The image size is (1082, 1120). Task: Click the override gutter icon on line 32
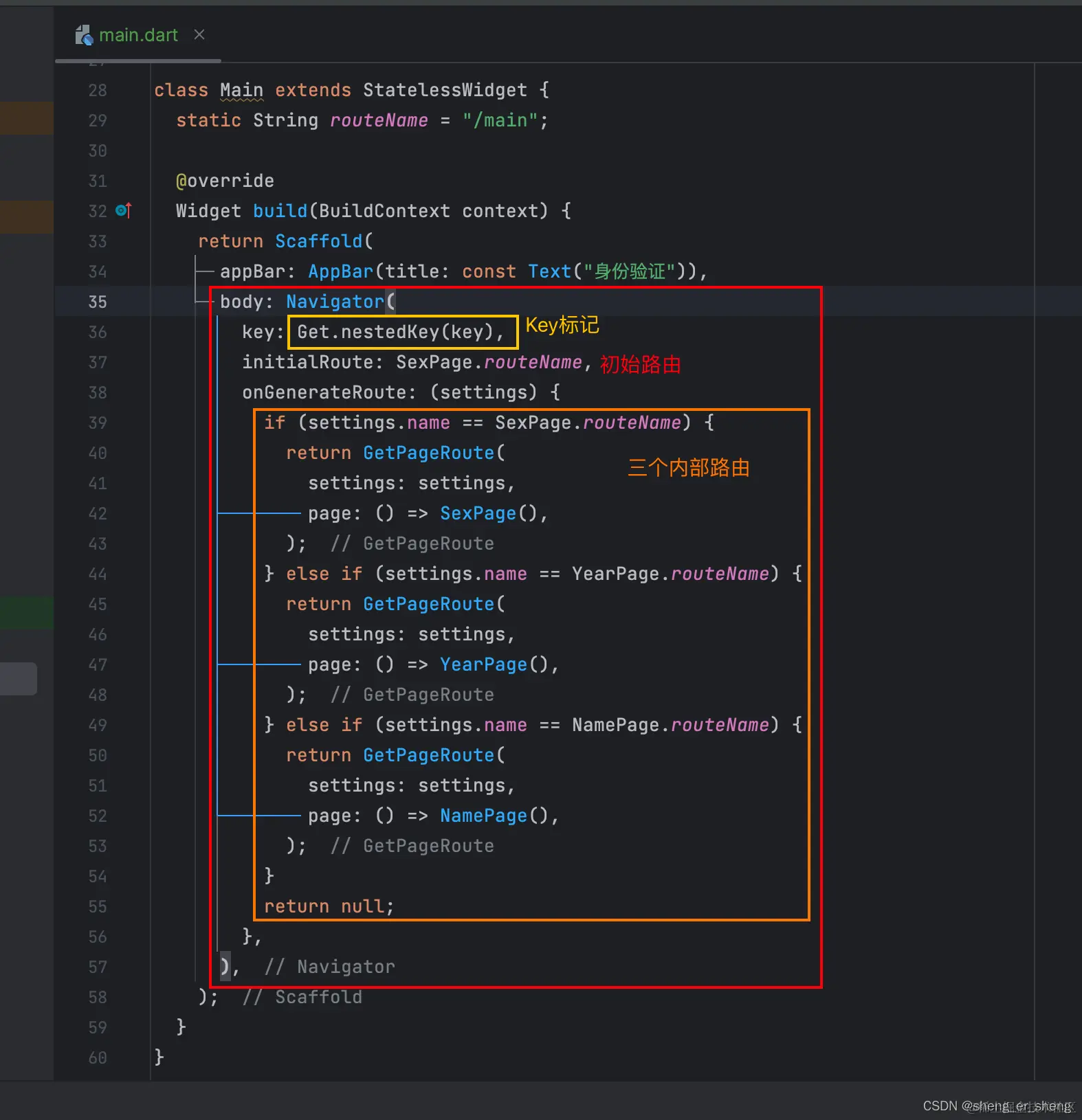[124, 210]
